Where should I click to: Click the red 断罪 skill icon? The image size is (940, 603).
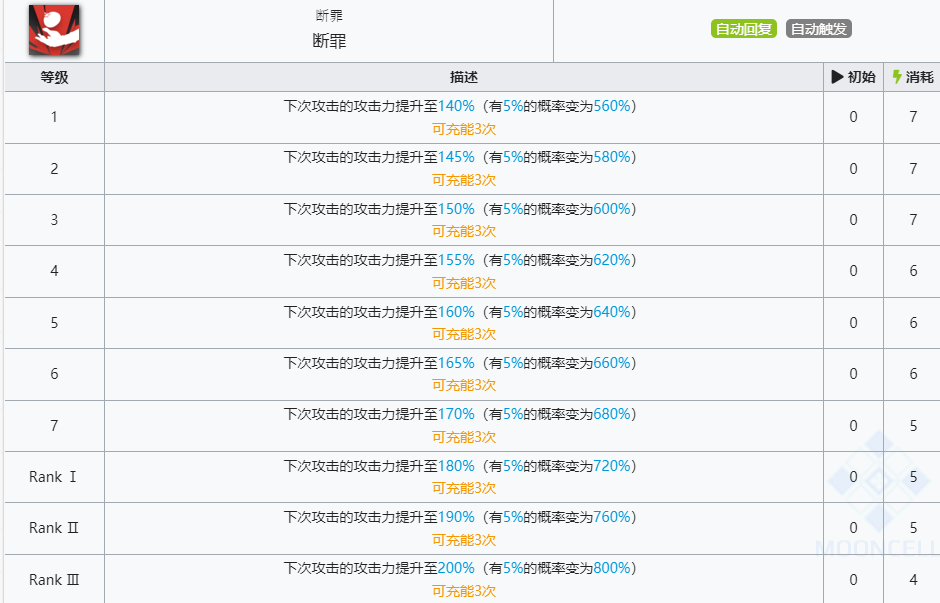click(x=54, y=29)
